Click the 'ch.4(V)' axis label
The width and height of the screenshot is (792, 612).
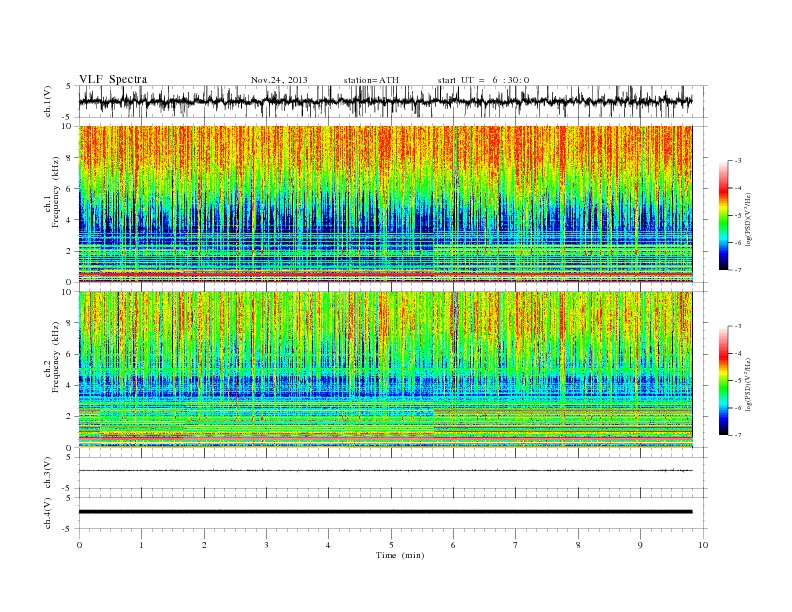tap(48, 513)
